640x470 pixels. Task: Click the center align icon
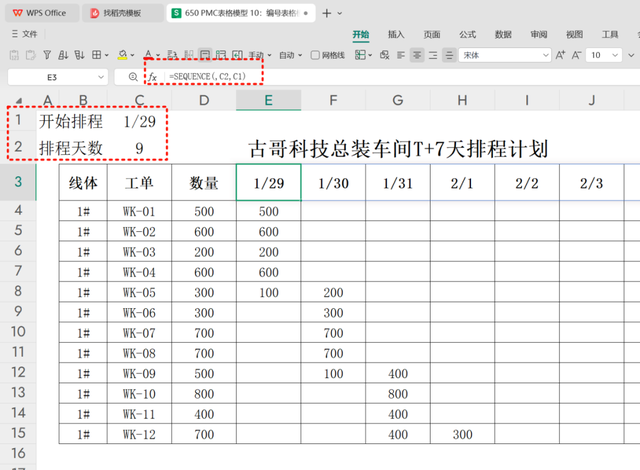click(x=417, y=55)
